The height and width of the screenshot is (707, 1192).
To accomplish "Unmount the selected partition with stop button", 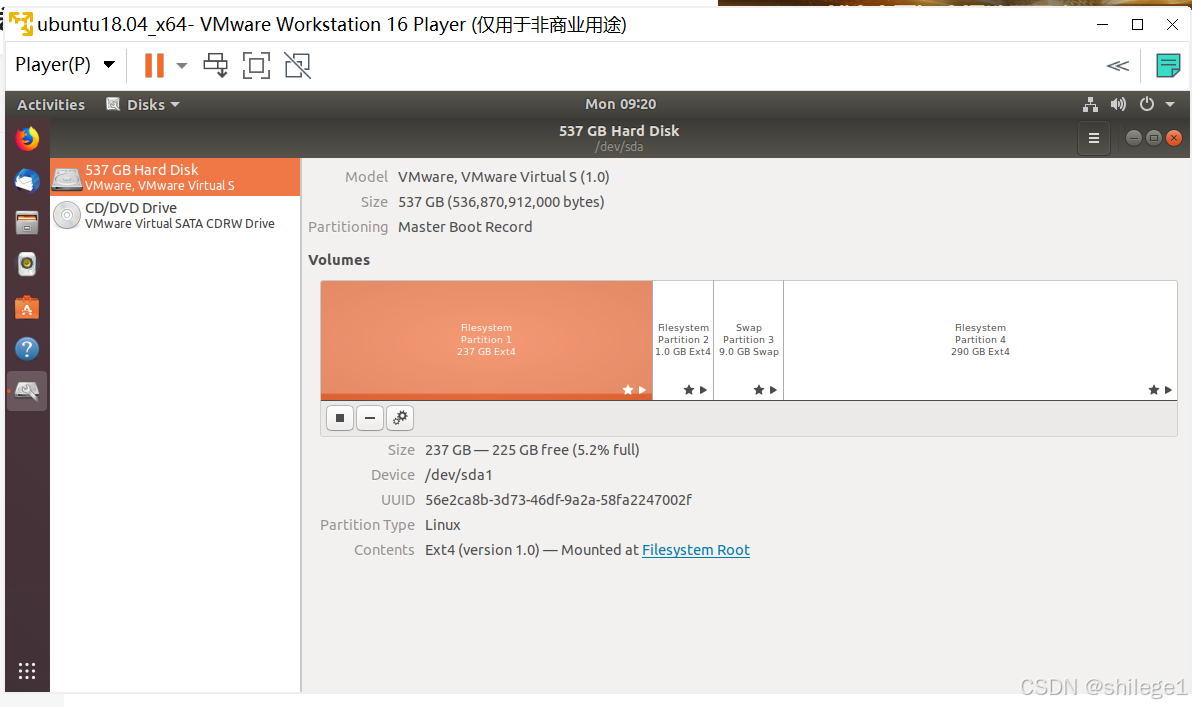I will pyautogui.click(x=340, y=418).
